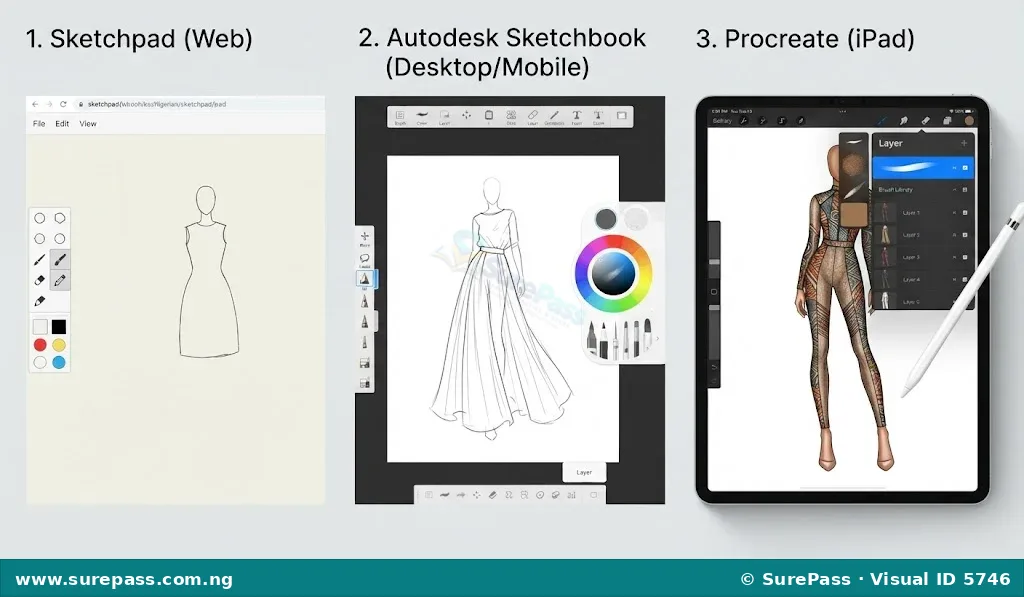Expand the brush palette arrow beside the pencils

pyautogui.click(x=657, y=338)
